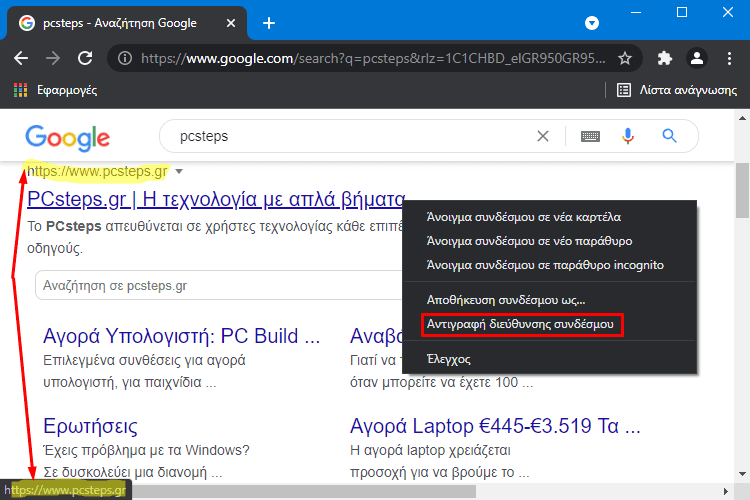Viewport: 750px width, 500px height.
Task: Start voice search with the microphone
Action: point(628,136)
